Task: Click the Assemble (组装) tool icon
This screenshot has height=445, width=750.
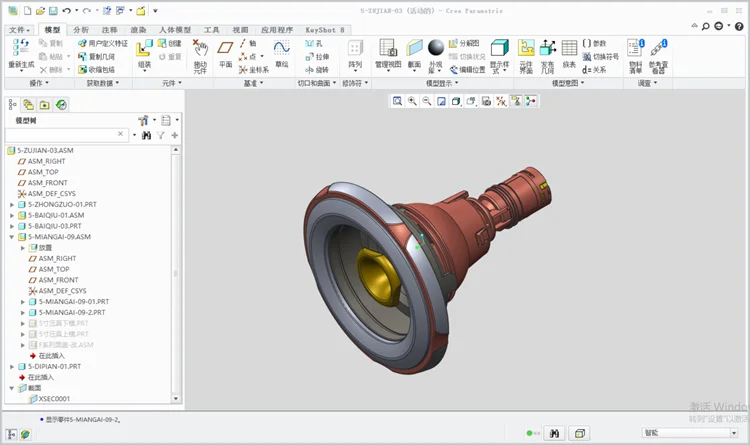Action: 145,50
